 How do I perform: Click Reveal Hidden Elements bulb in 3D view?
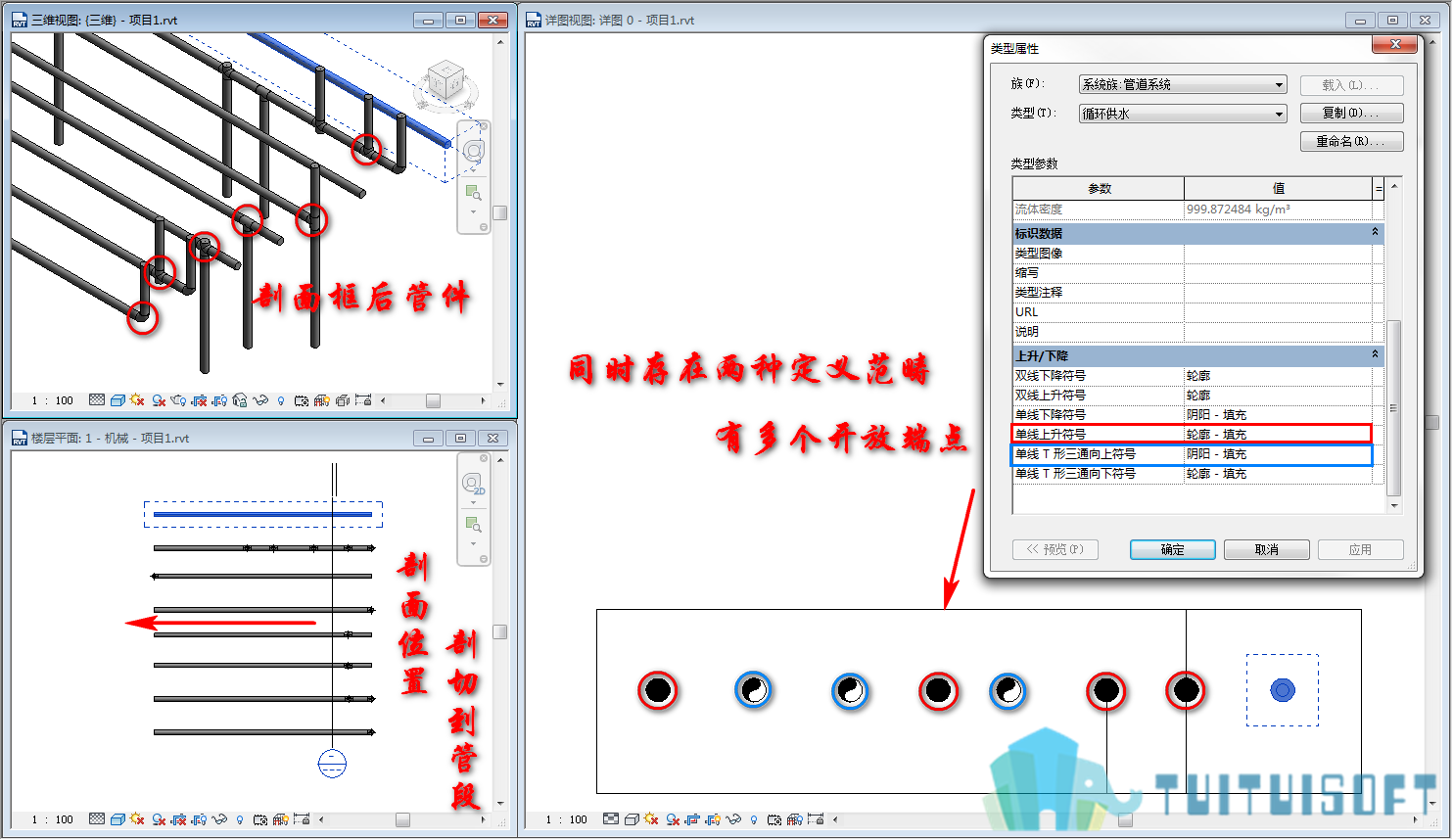click(x=281, y=400)
